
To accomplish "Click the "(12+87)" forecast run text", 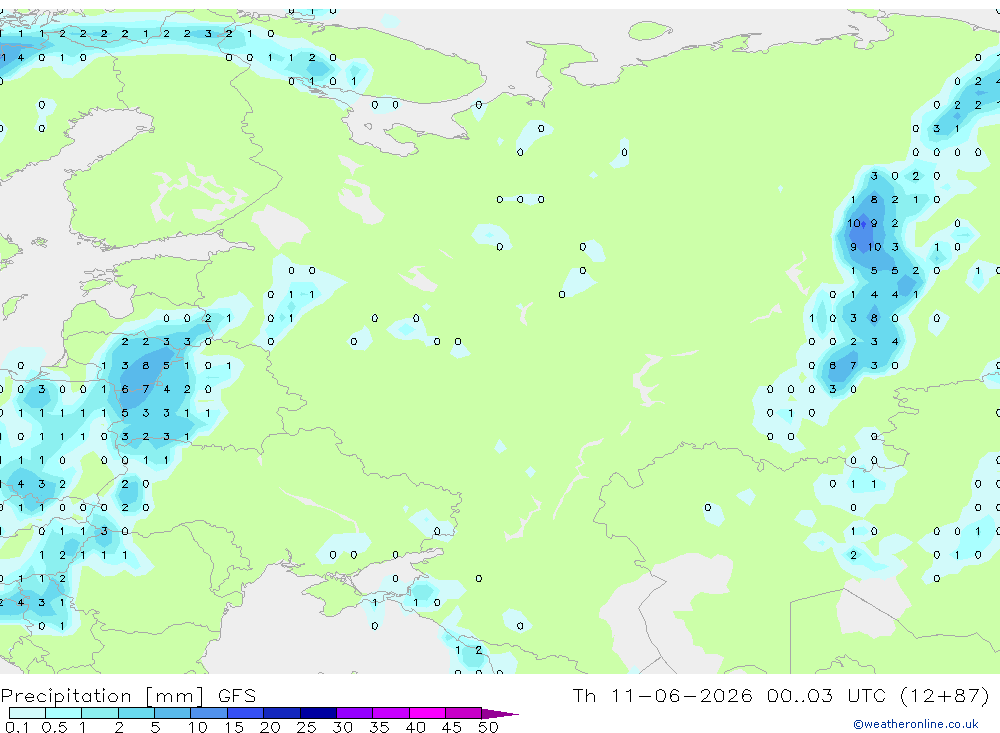I will click(945, 695).
